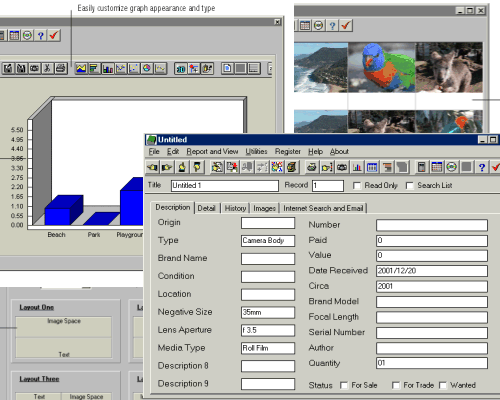
Task: Select the vertical bar chart icon
Action: (107, 68)
